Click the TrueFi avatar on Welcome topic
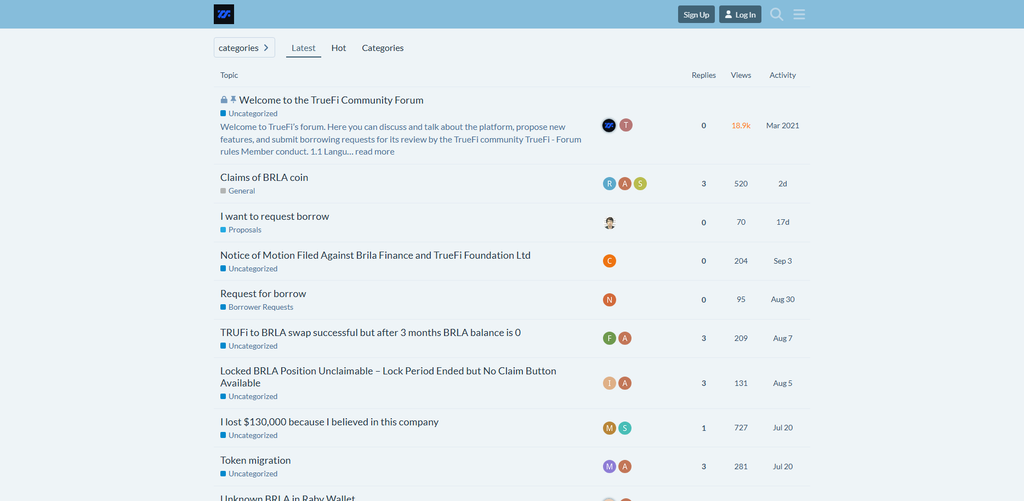 tap(609, 125)
